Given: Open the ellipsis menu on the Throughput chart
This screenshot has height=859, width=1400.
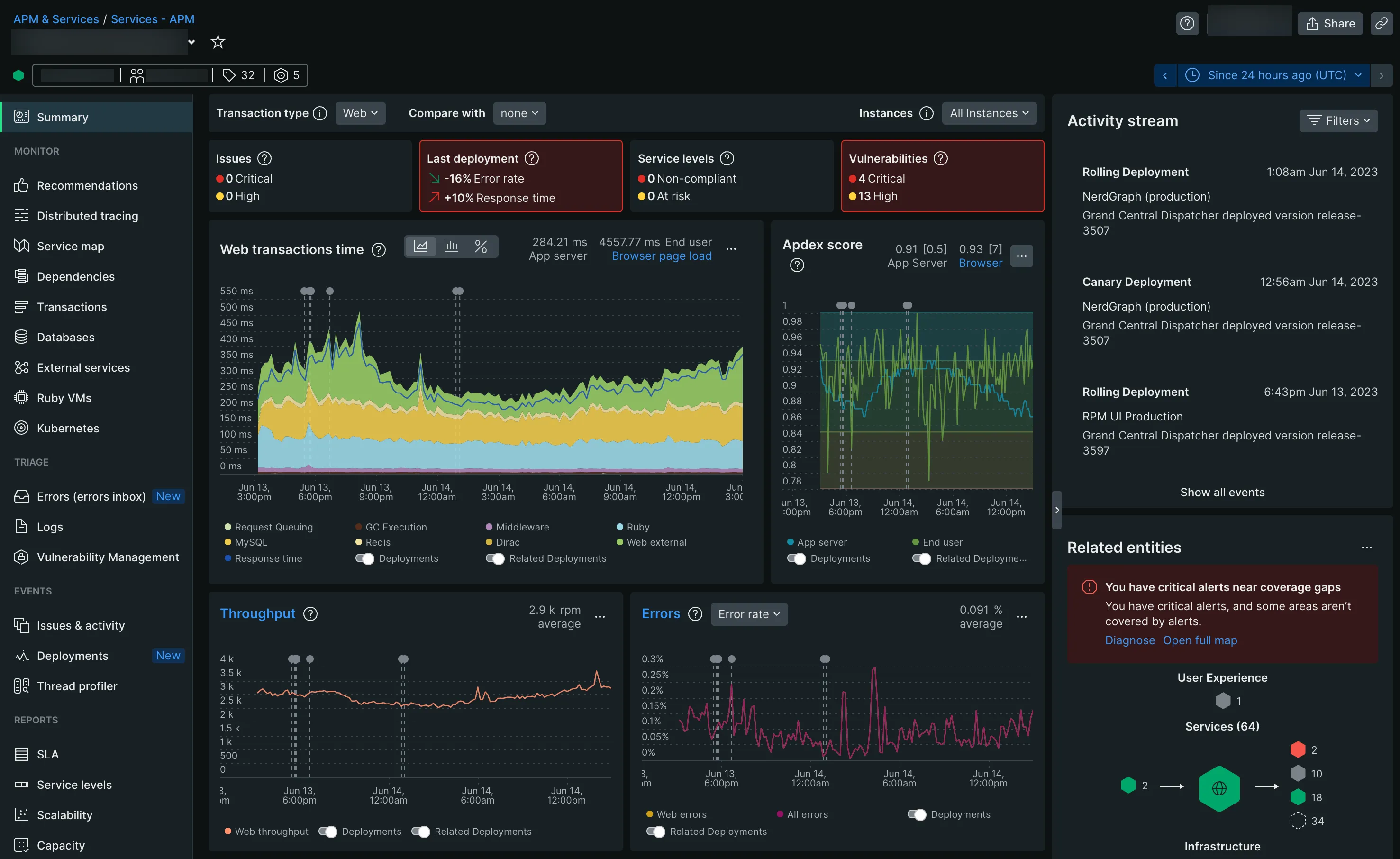Looking at the screenshot, I should pyautogui.click(x=600, y=616).
